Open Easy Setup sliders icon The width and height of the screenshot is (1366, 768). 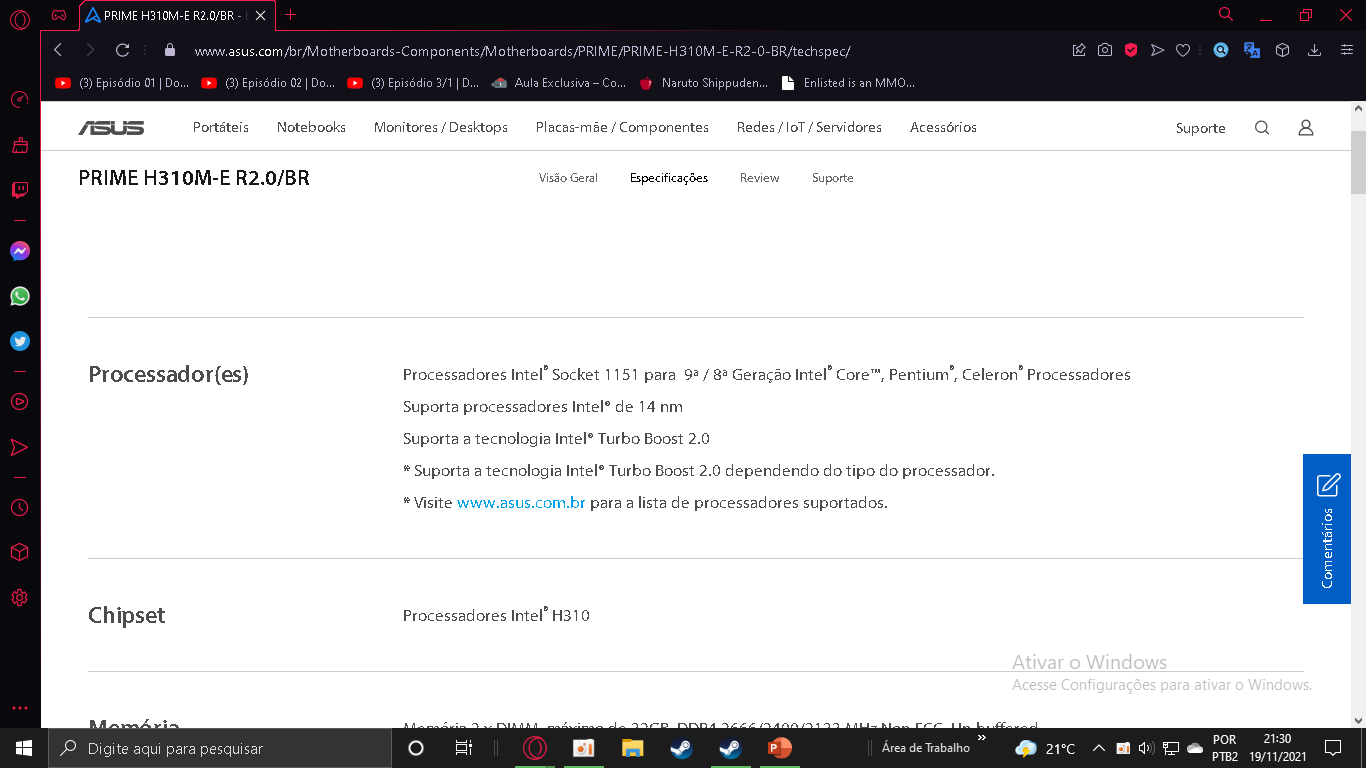pyautogui.click(x=1346, y=50)
